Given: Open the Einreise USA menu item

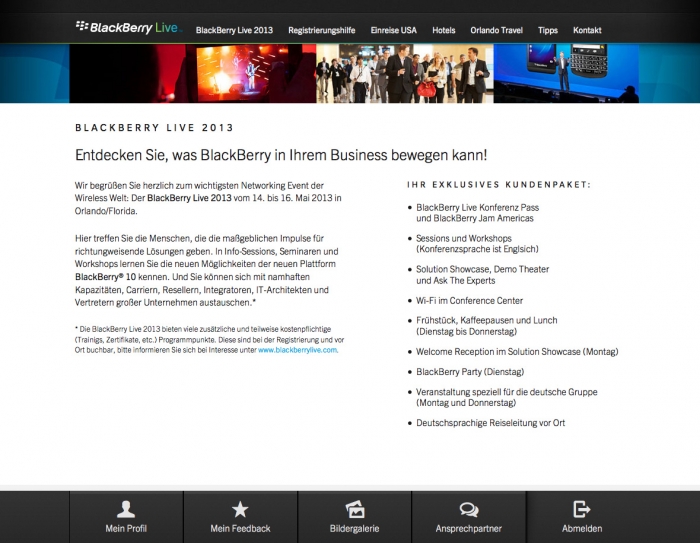Looking at the screenshot, I should pyautogui.click(x=393, y=30).
